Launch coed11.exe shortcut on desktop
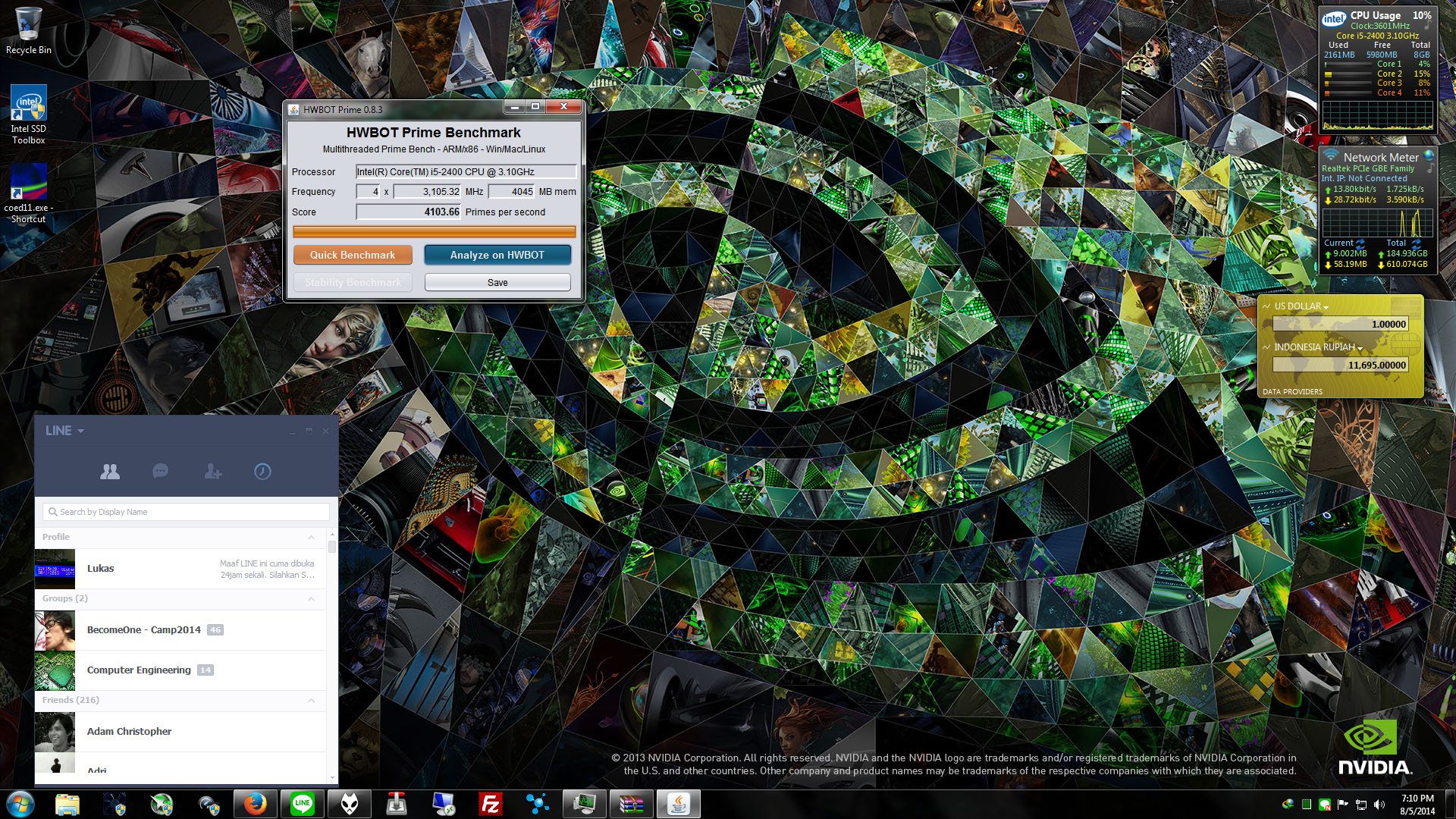 29,193
